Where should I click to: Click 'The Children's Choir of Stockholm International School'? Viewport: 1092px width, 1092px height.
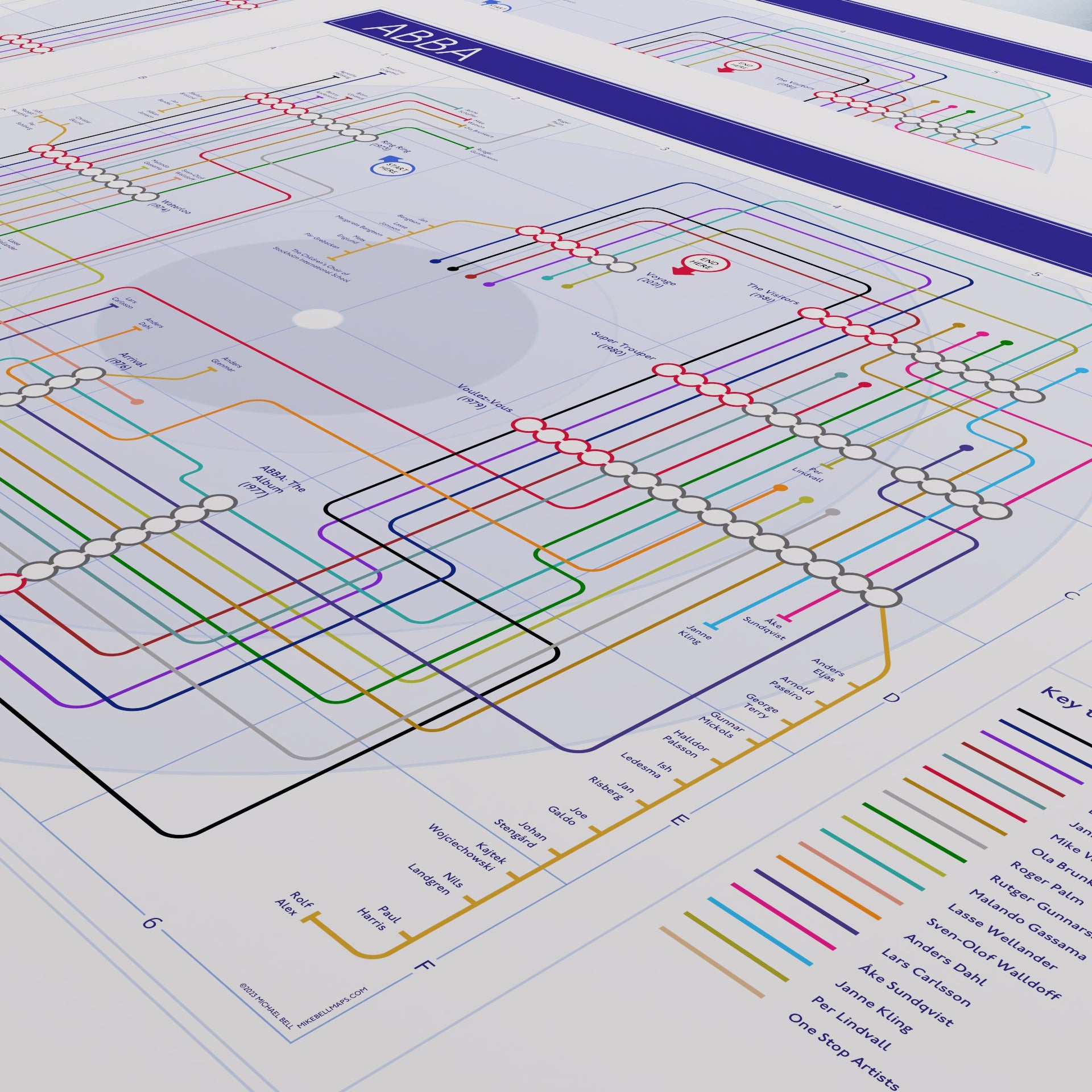[312, 264]
